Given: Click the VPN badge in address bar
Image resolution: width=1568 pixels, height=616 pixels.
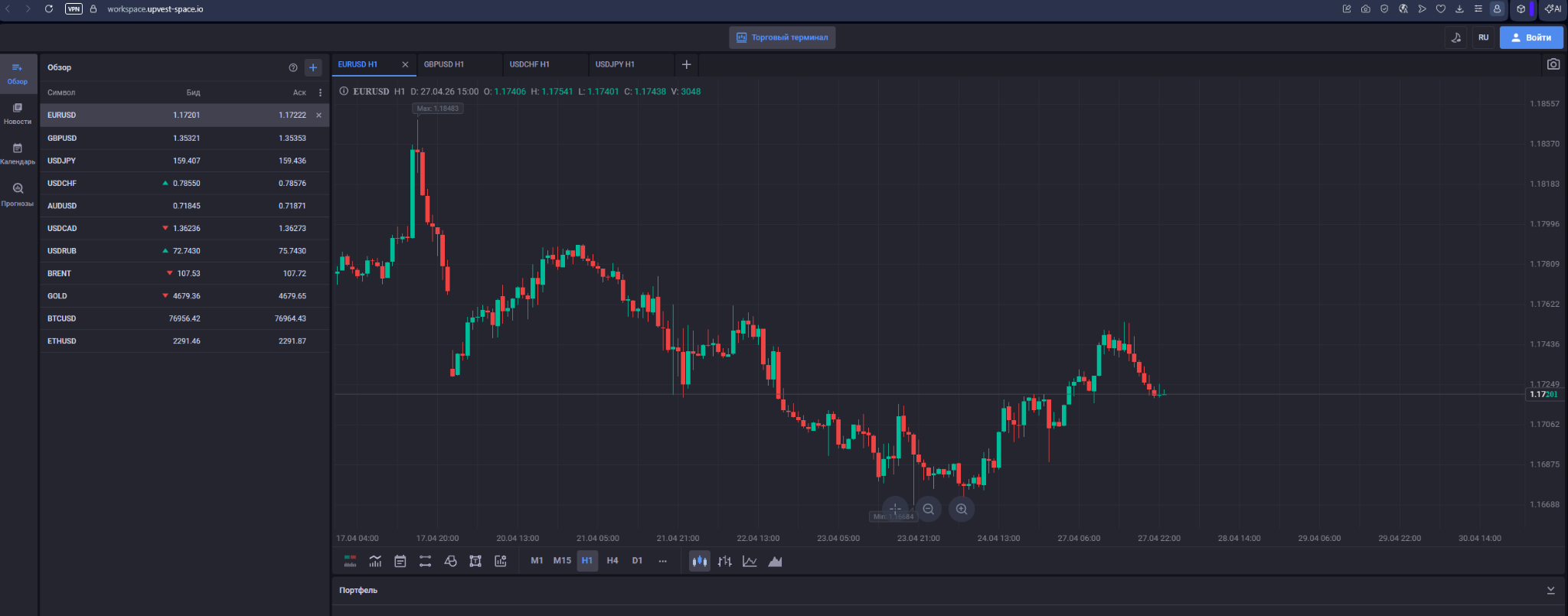Looking at the screenshot, I should pos(73,9).
